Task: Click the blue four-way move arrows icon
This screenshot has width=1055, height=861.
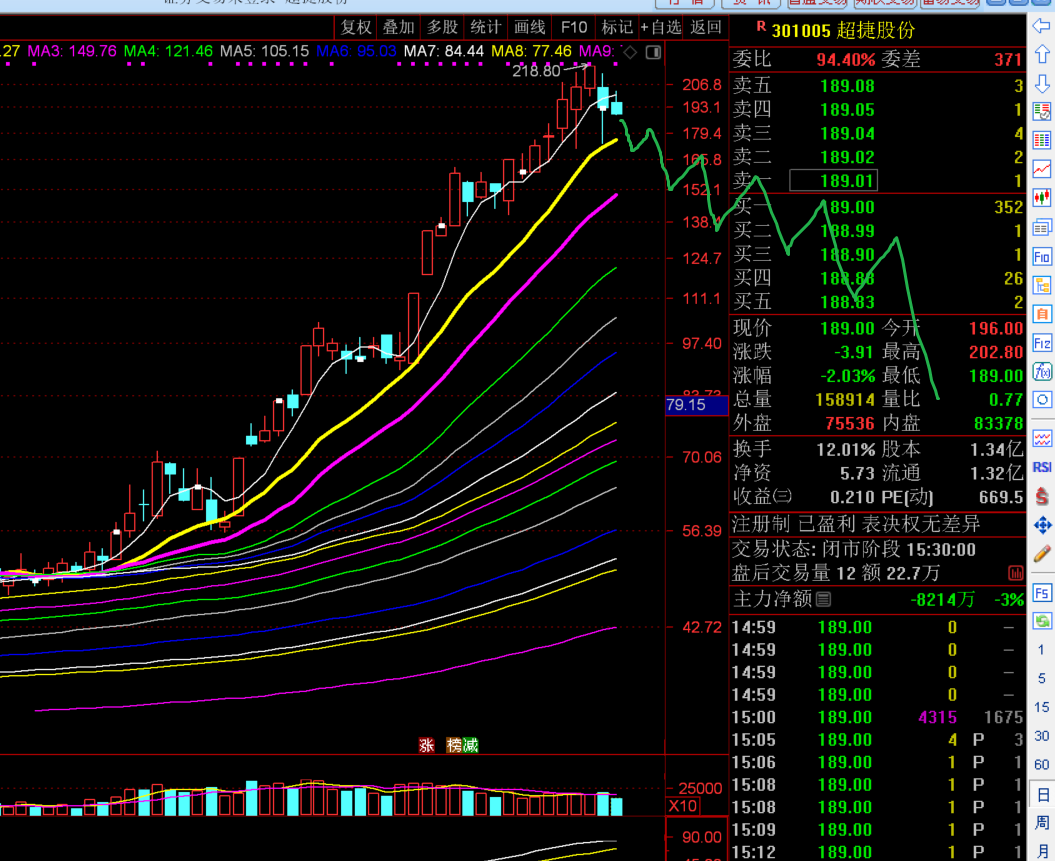Action: (x=1042, y=525)
